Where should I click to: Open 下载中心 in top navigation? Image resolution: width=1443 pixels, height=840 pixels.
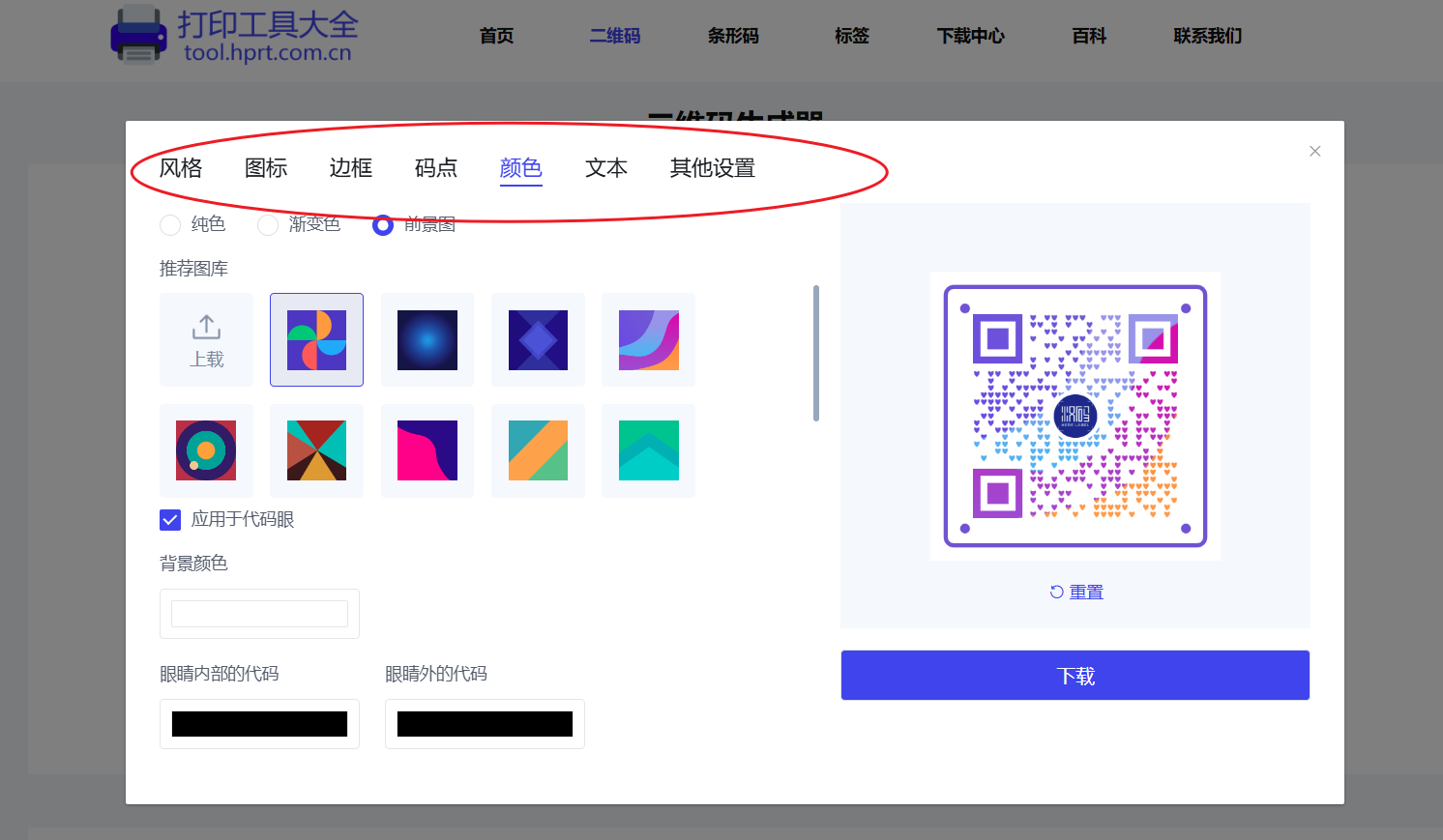coord(971,36)
